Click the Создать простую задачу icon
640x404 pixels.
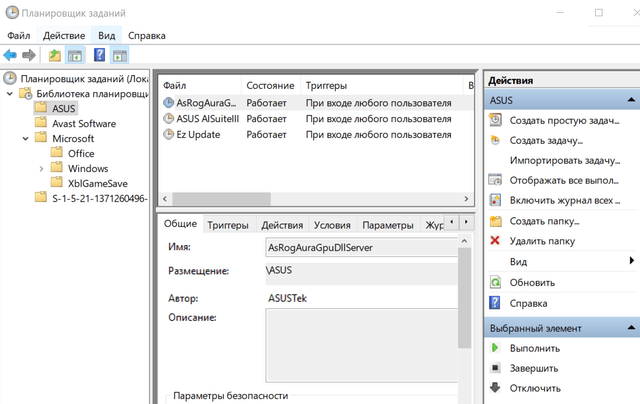[495, 120]
